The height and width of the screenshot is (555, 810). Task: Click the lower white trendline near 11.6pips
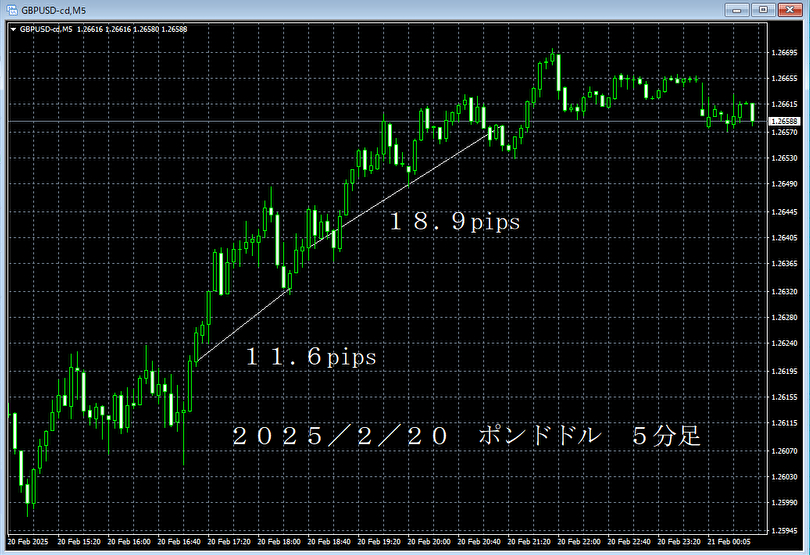click(x=243, y=325)
